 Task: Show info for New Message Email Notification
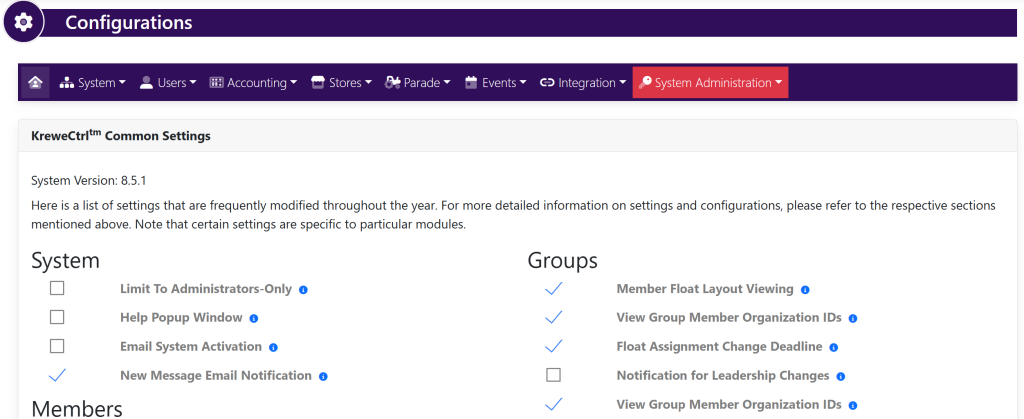tap(323, 376)
